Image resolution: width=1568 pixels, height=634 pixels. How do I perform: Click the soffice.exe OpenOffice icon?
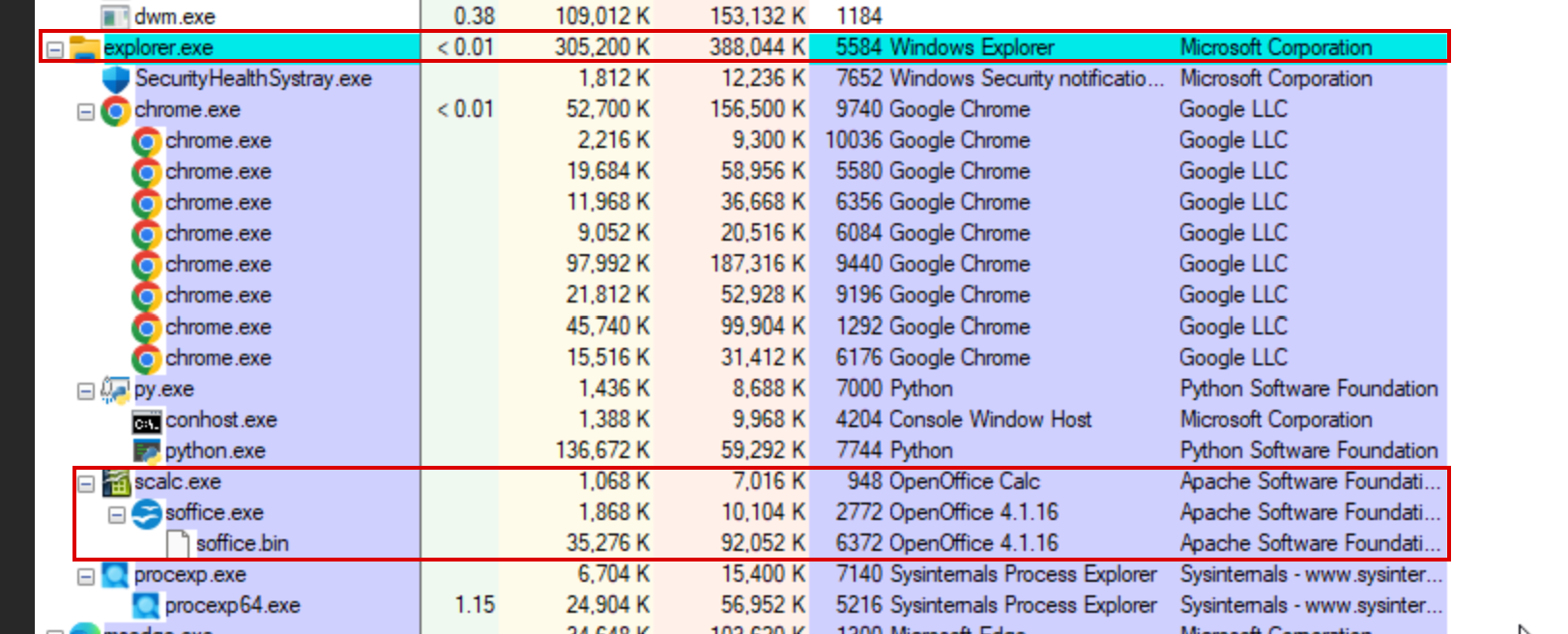(147, 513)
